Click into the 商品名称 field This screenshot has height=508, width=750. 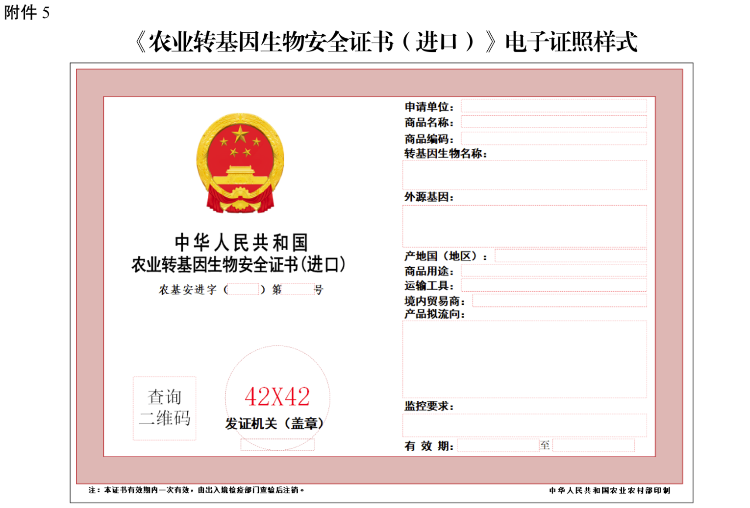[553, 122]
